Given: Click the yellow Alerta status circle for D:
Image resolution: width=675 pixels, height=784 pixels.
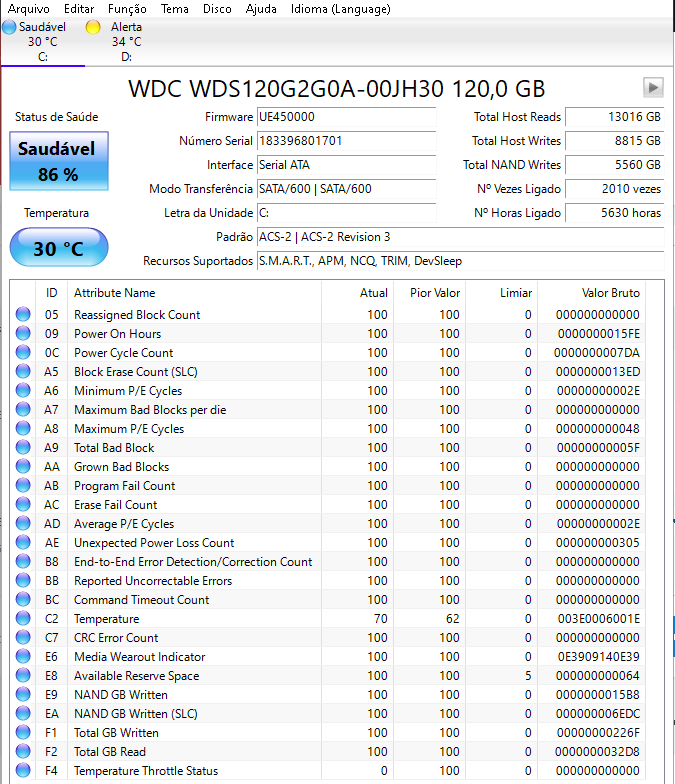Looking at the screenshot, I should (93, 27).
